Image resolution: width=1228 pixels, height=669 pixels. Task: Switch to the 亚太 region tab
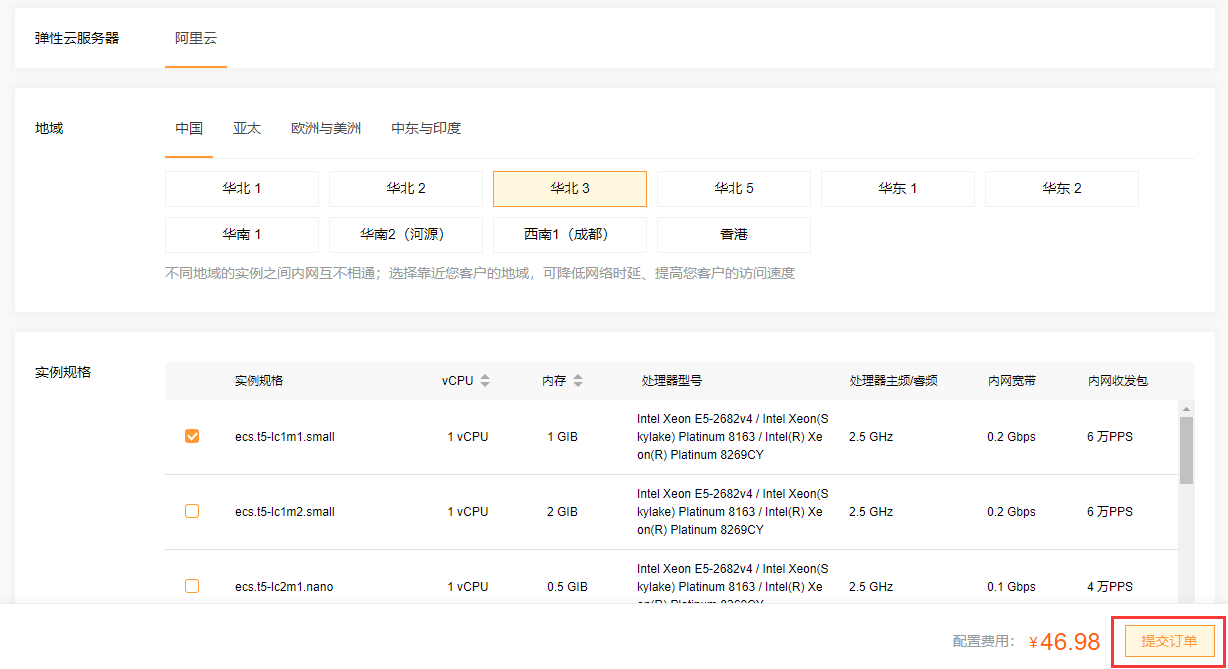[x=247, y=128]
